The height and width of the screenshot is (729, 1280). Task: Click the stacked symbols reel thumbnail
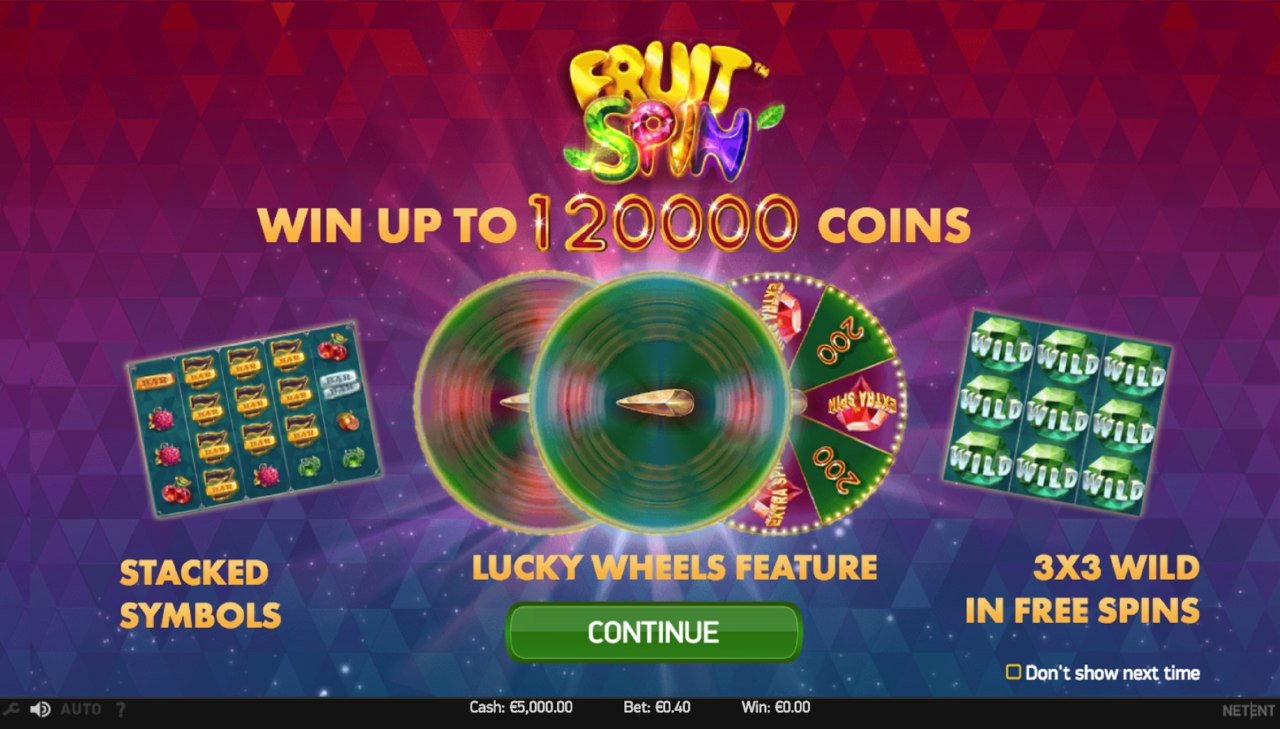(255, 417)
